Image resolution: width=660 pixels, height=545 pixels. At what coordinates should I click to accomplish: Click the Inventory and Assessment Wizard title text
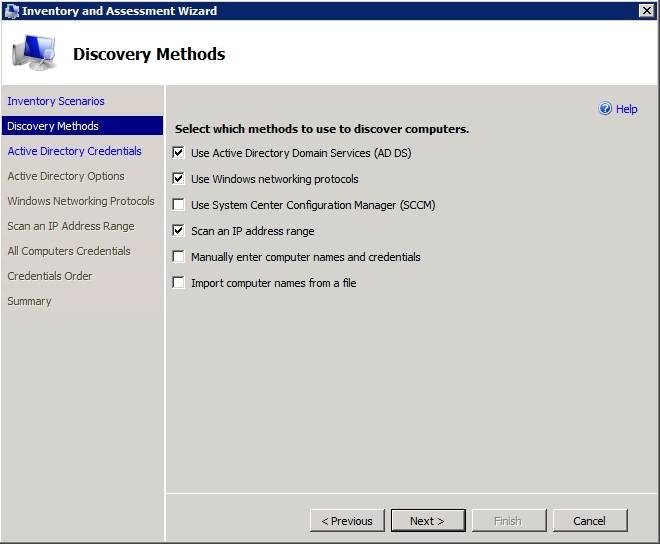pyautogui.click(x=120, y=11)
